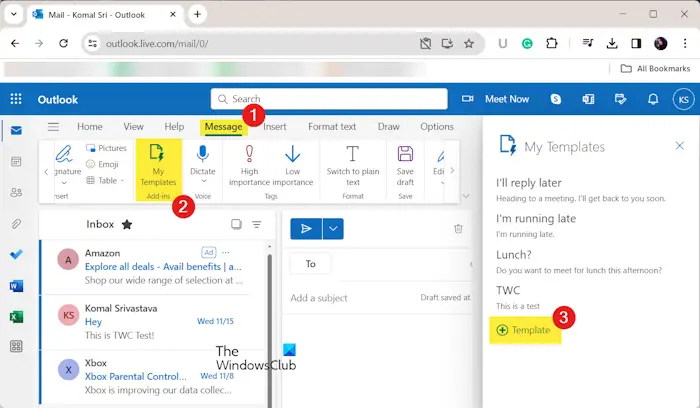Open Calendar in the left sidebar

coord(16,162)
